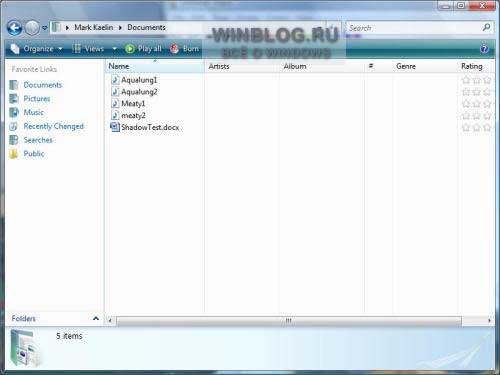This screenshot has height=375, width=500.
Task: Click the blue Help question mark icon
Action: [484, 49]
